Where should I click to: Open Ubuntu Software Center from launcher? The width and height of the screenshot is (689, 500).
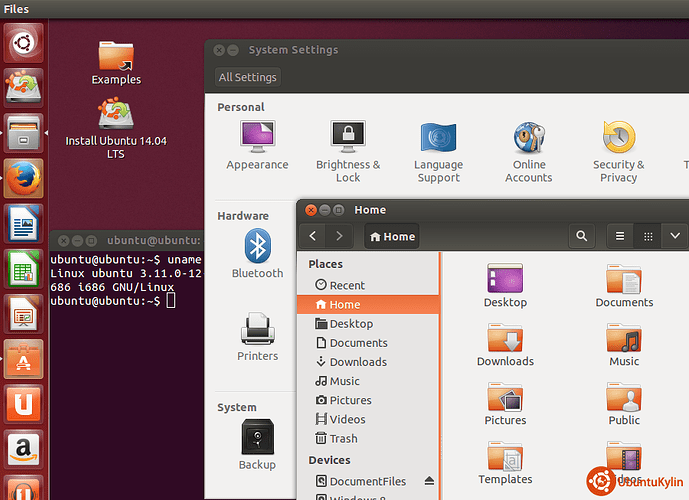click(23, 359)
